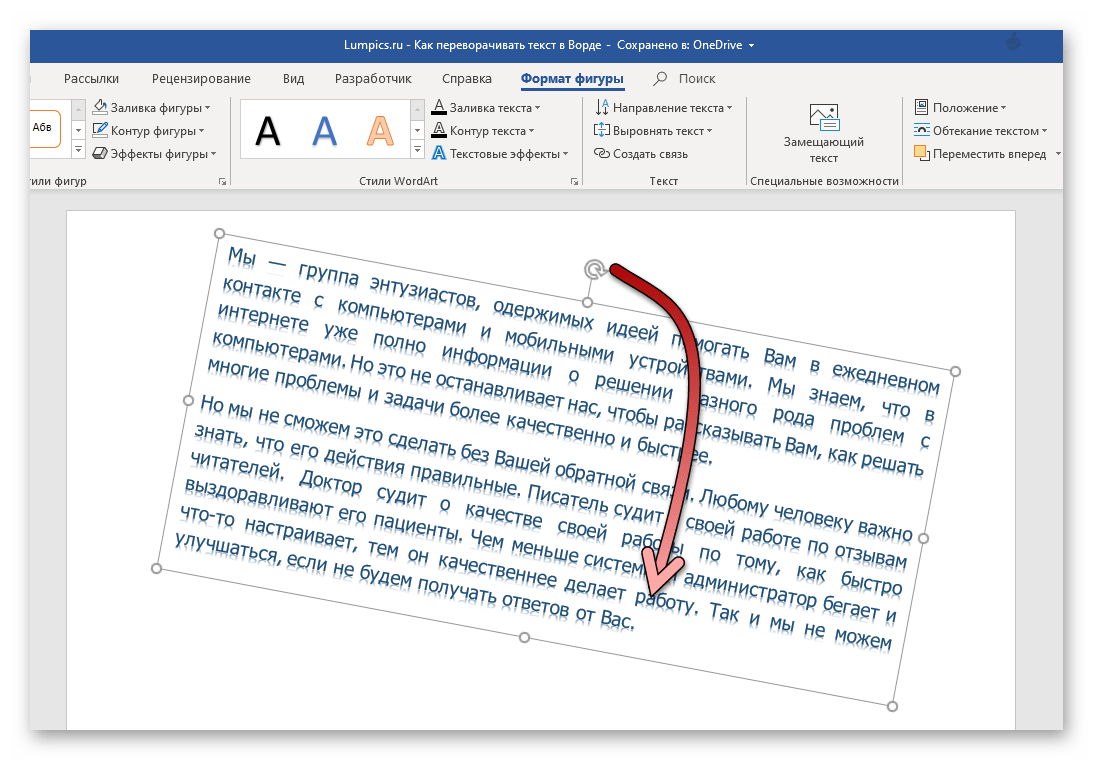Expand the Выровнять текст dropdown
This screenshot has height=760, width=1093.
tap(710, 131)
